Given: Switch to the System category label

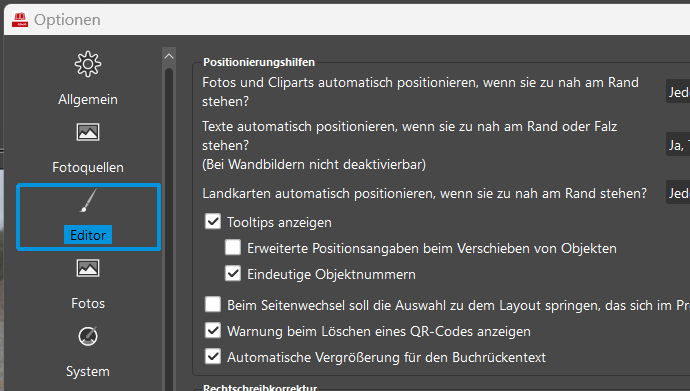Looking at the screenshot, I should click(x=88, y=371).
